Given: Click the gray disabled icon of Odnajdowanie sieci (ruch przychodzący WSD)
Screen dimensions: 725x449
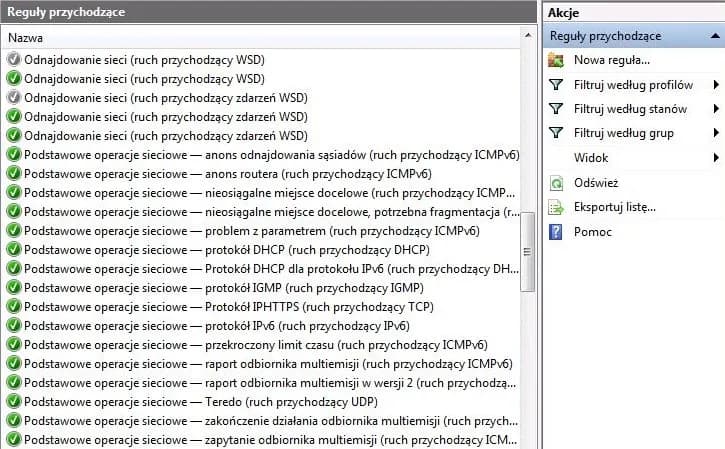Looking at the screenshot, I should click(x=14, y=59).
